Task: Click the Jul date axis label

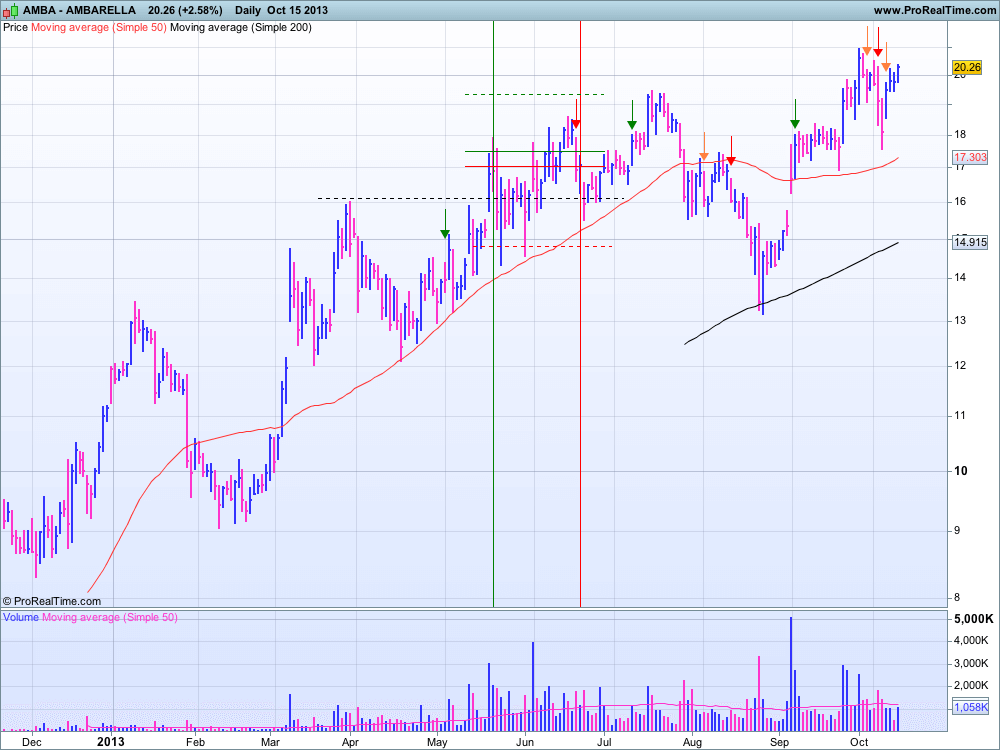Action: click(x=604, y=742)
